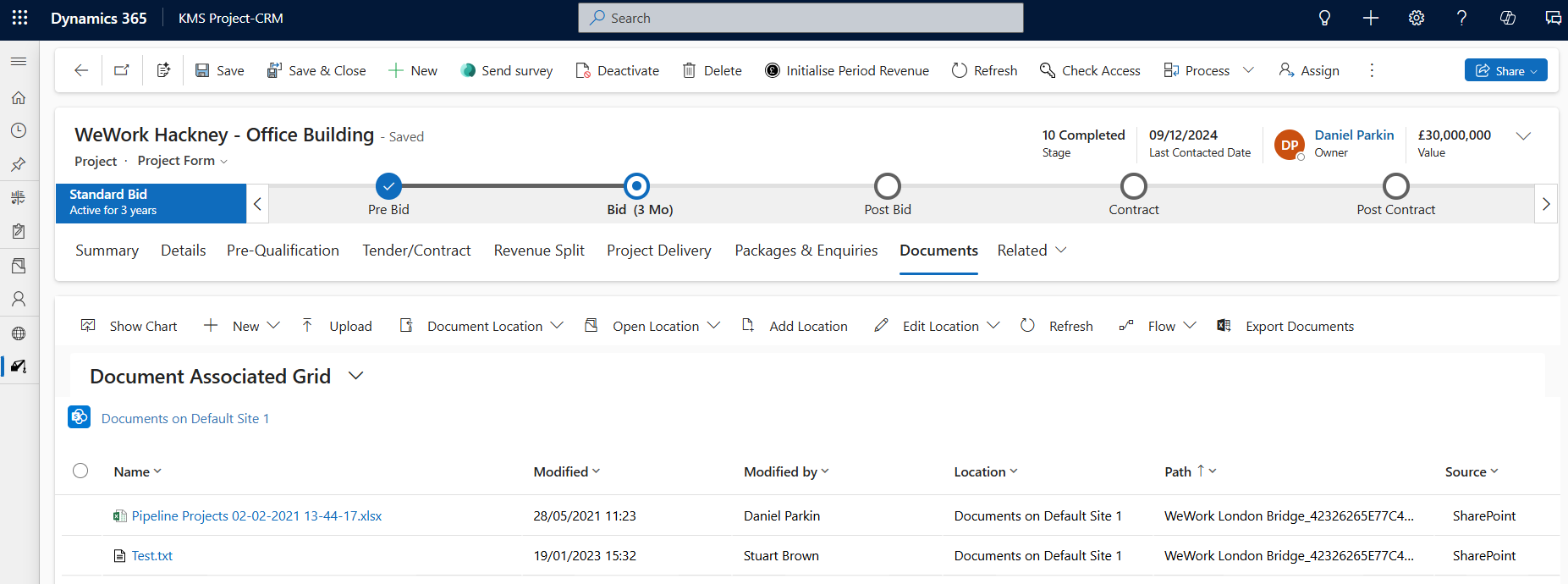The height and width of the screenshot is (584, 1568).
Task: Expand the New document dropdown arrow
Action: point(273,326)
